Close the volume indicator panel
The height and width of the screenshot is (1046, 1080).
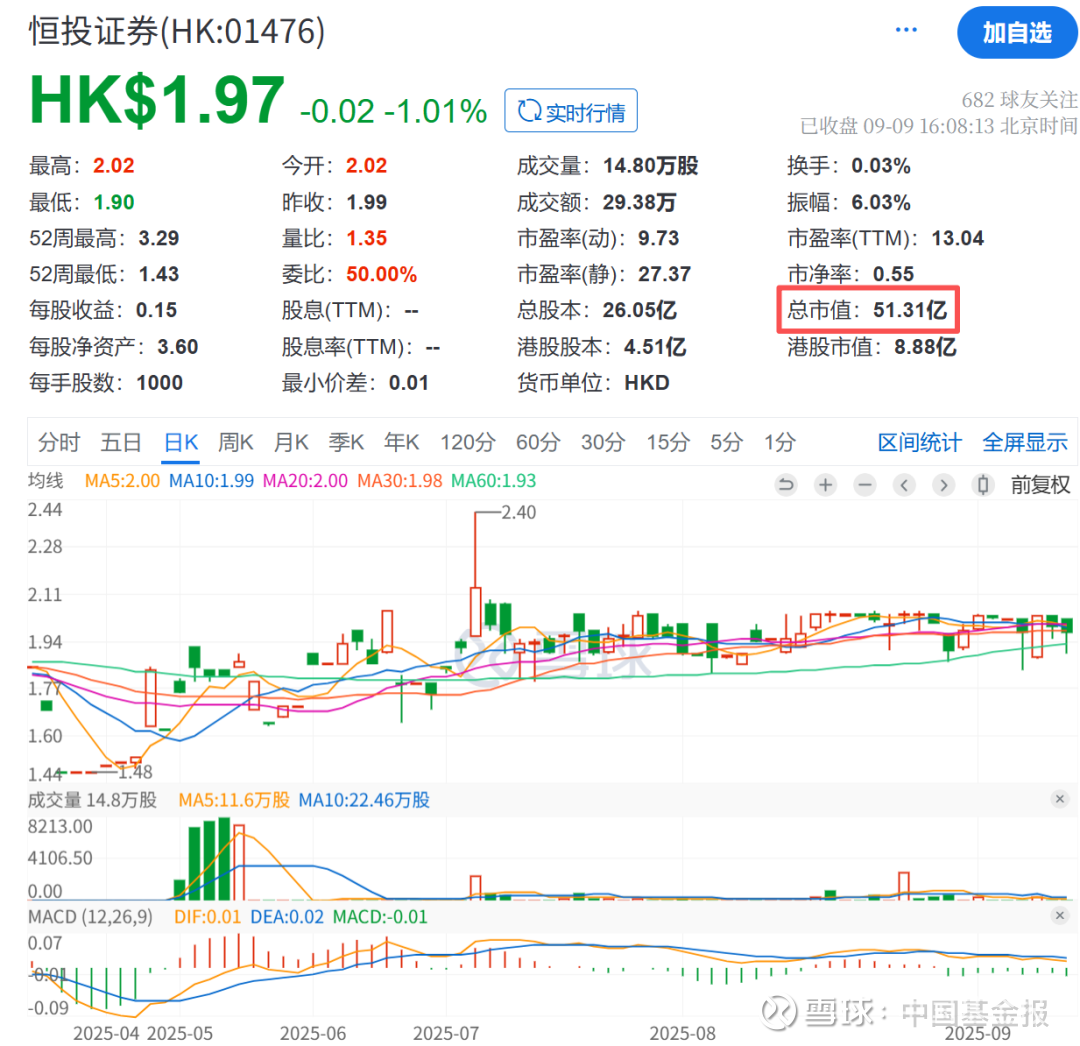click(x=1060, y=799)
